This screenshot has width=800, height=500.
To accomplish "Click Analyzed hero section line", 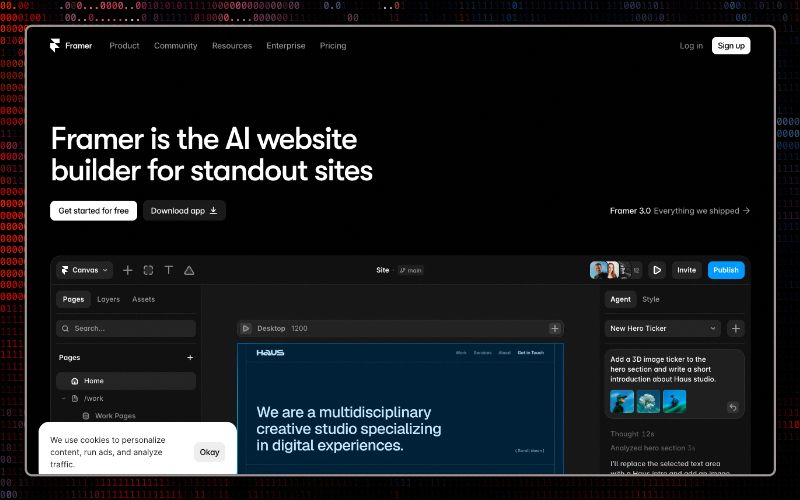I will tap(653, 448).
